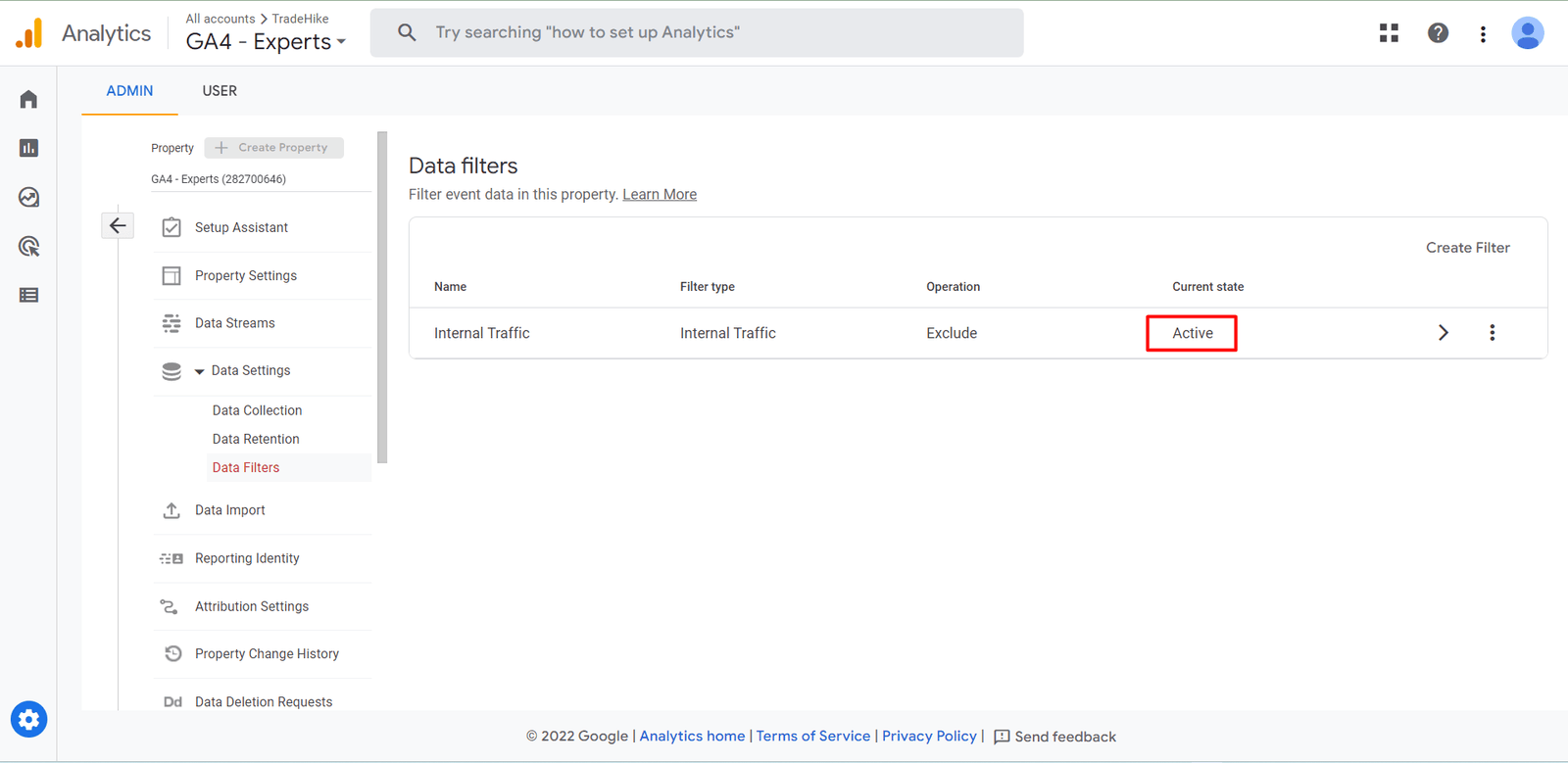Open the Google apps grid icon
This screenshot has height=763, width=1568.
pyautogui.click(x=1389, y=33)
